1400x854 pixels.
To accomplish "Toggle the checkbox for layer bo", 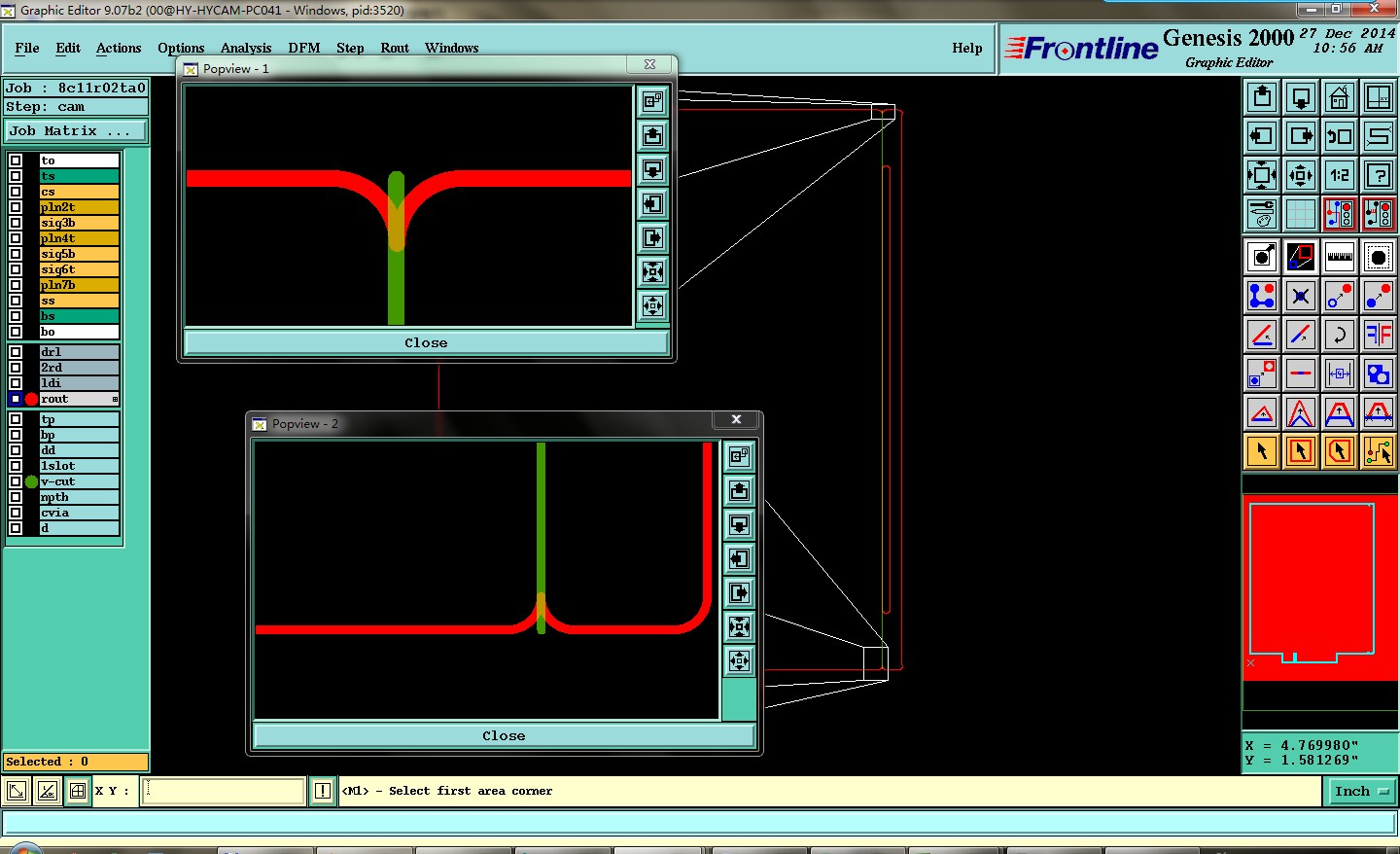I will tap(16, 332).
